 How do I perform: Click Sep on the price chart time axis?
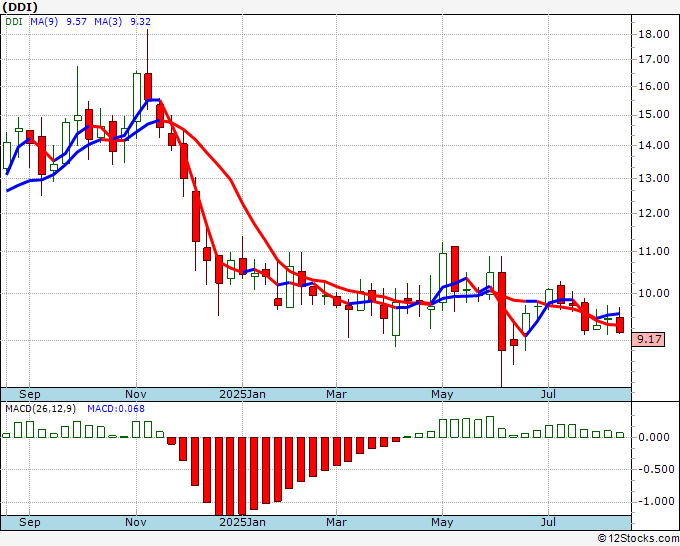pos(30,395)
